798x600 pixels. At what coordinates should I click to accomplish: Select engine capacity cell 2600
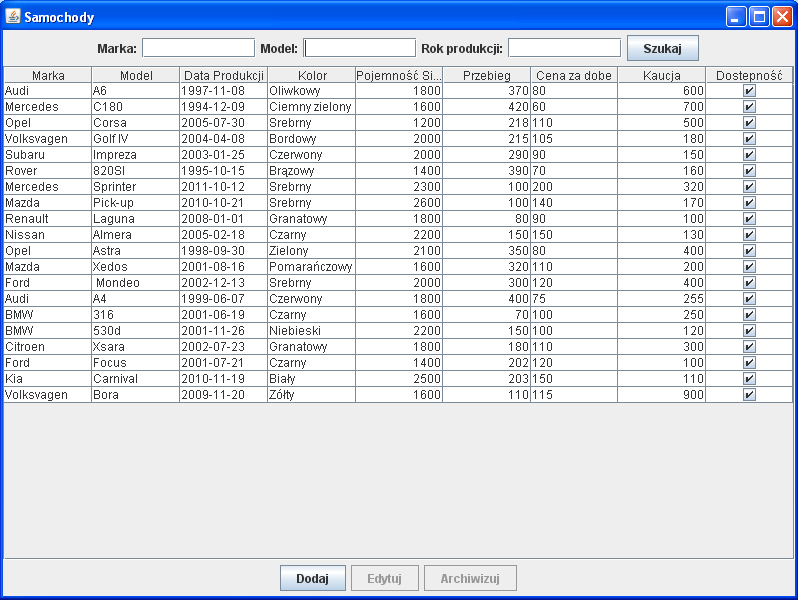coord(399,203)
